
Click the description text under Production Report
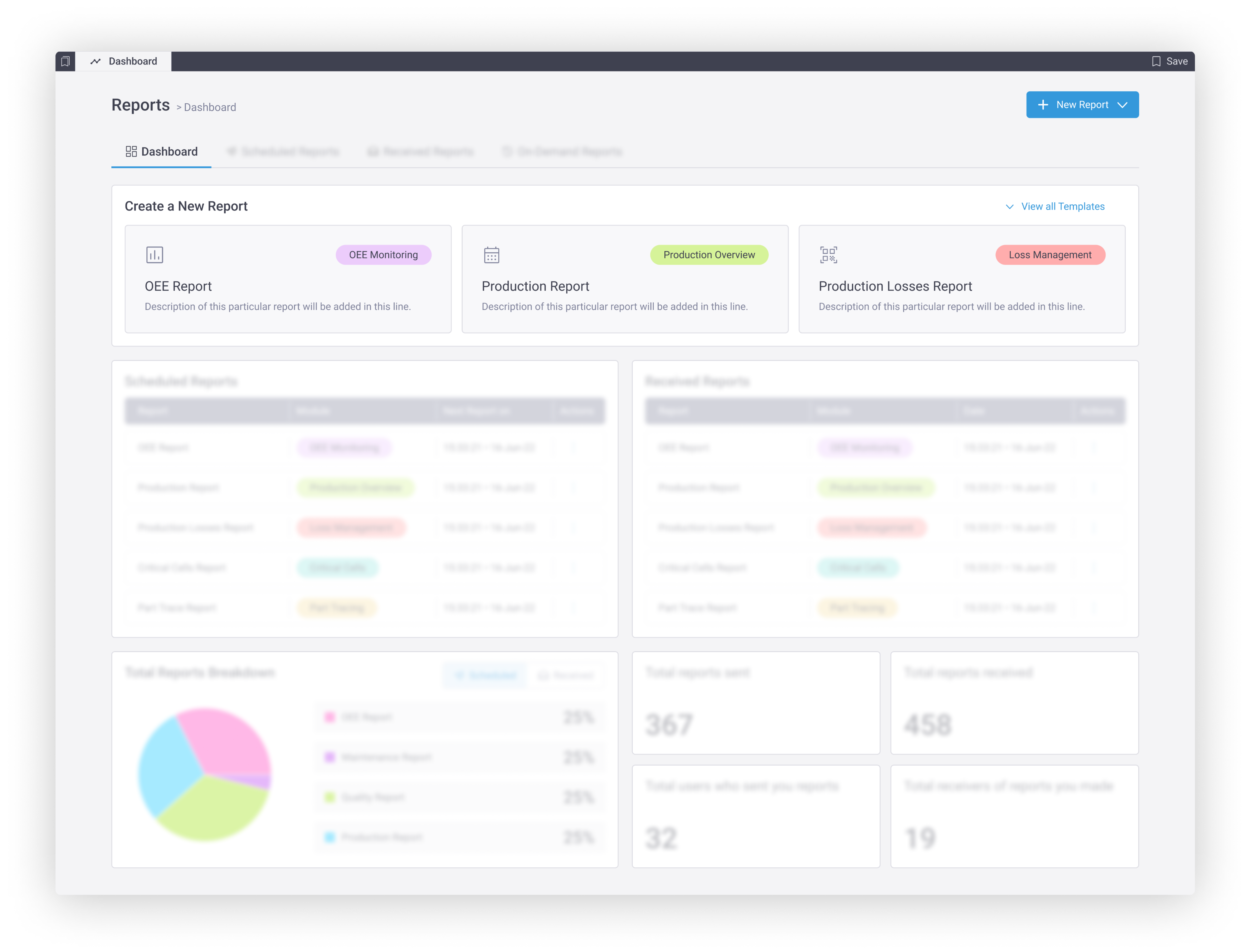(x=615, y=307)
